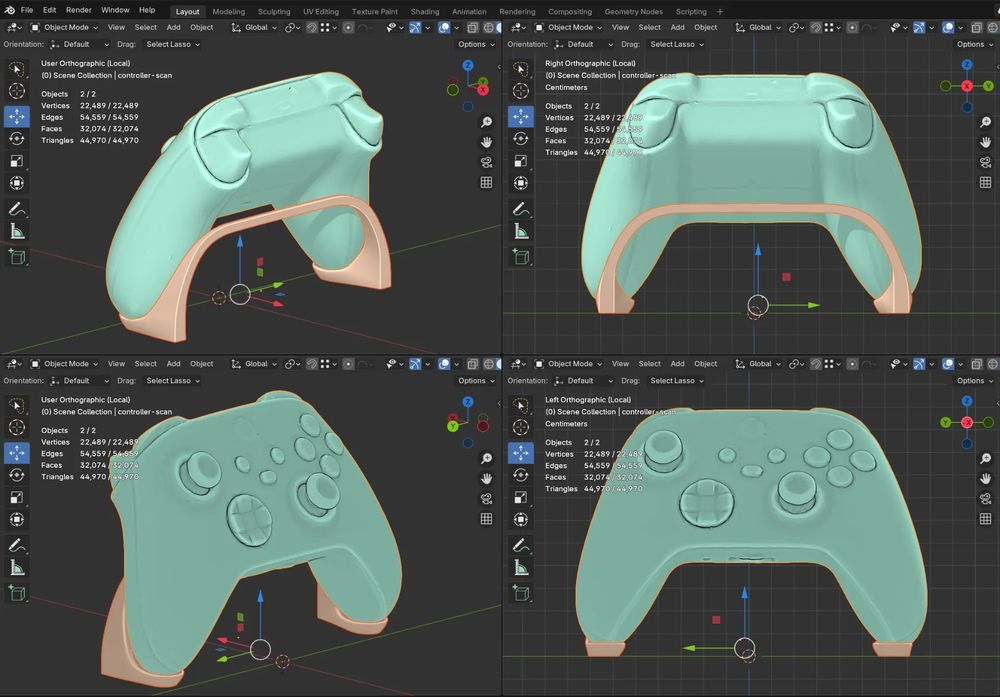
Task: Open the Sculpting workspace tab
Action: pos(274,11)
